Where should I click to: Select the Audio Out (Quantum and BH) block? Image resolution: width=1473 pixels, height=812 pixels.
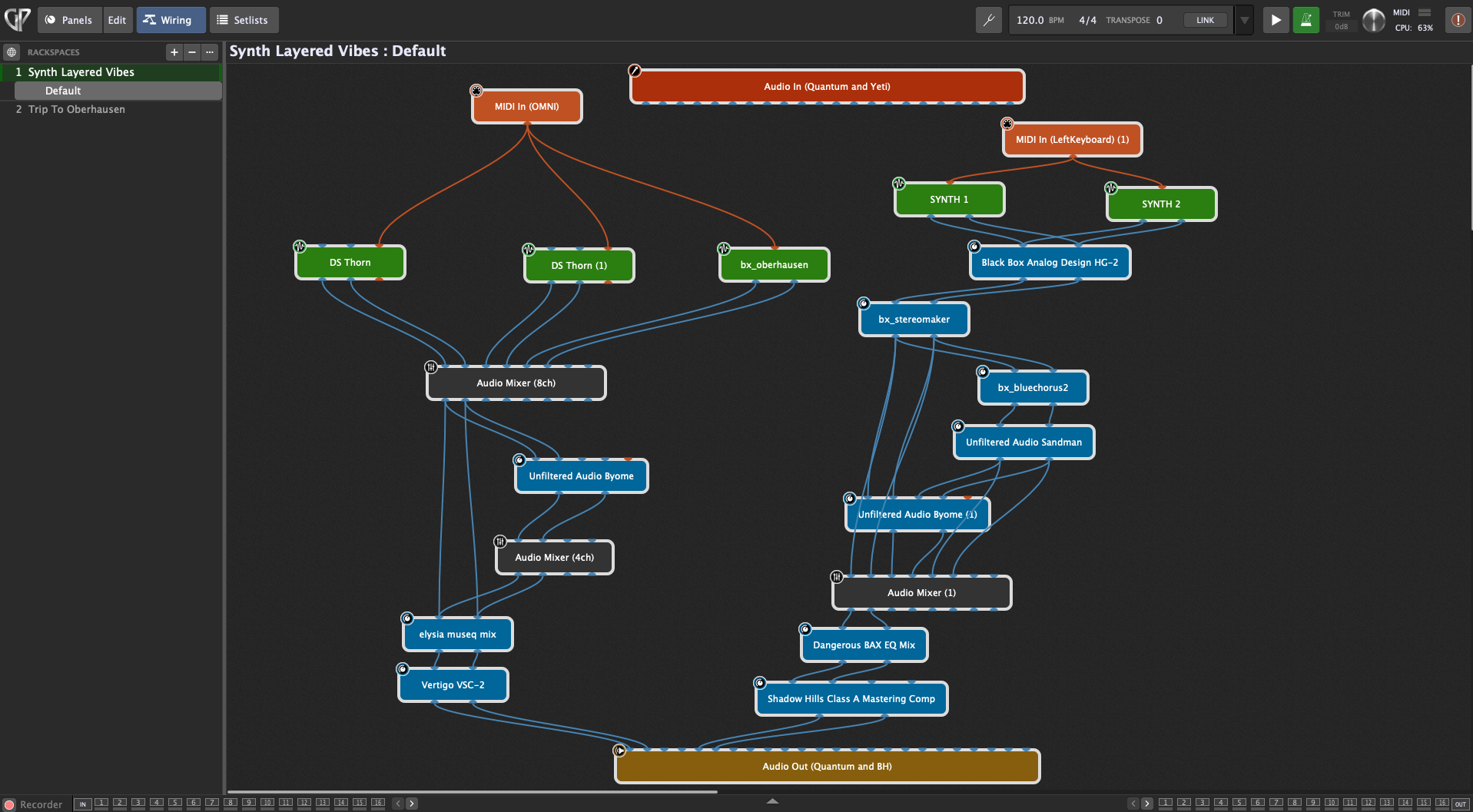(x=828, y=767)
